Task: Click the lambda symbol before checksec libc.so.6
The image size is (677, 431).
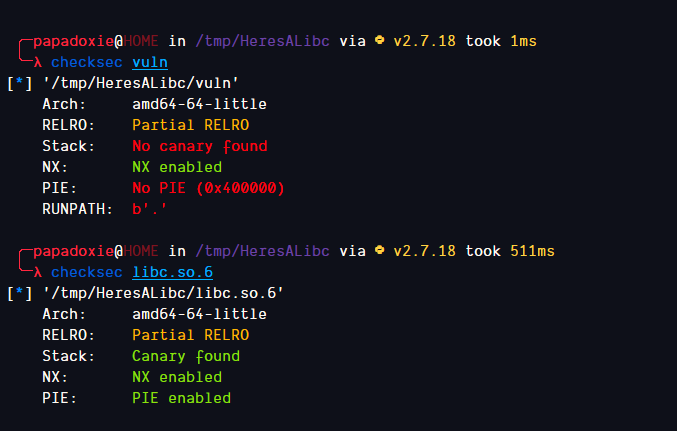Action: coord(38,273)
